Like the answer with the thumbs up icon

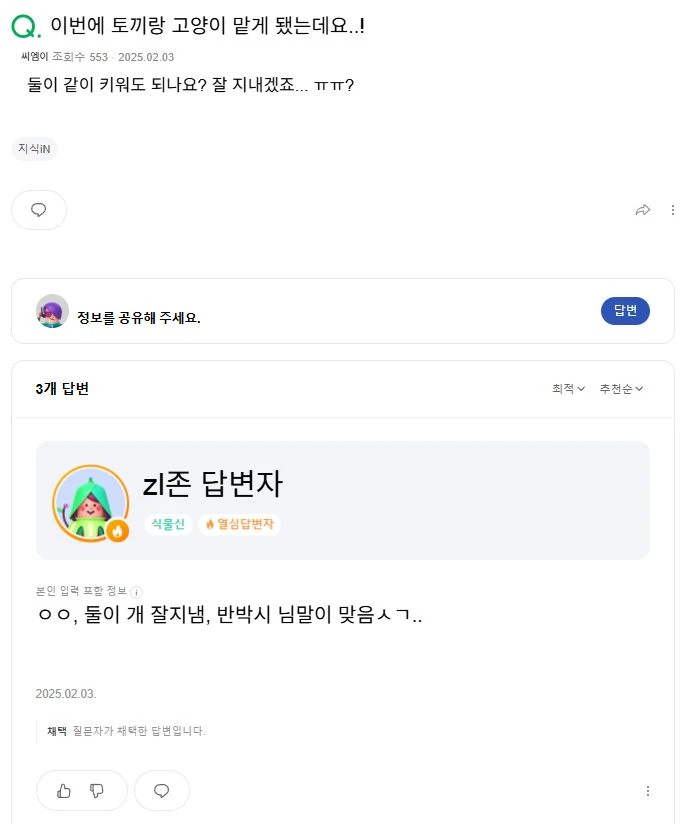tap(64, 790)
